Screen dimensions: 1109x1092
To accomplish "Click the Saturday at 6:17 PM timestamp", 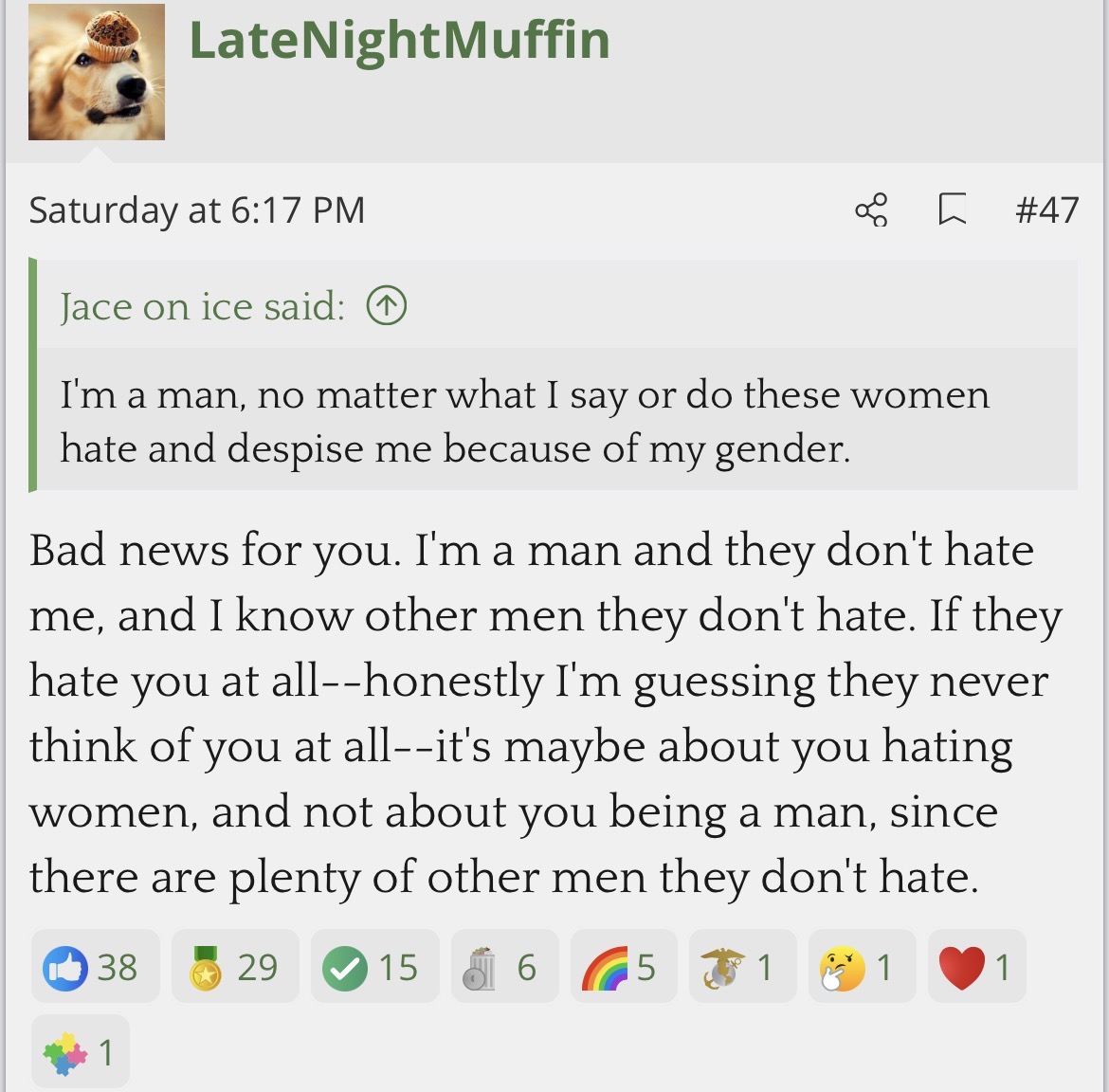I will 196,210.
